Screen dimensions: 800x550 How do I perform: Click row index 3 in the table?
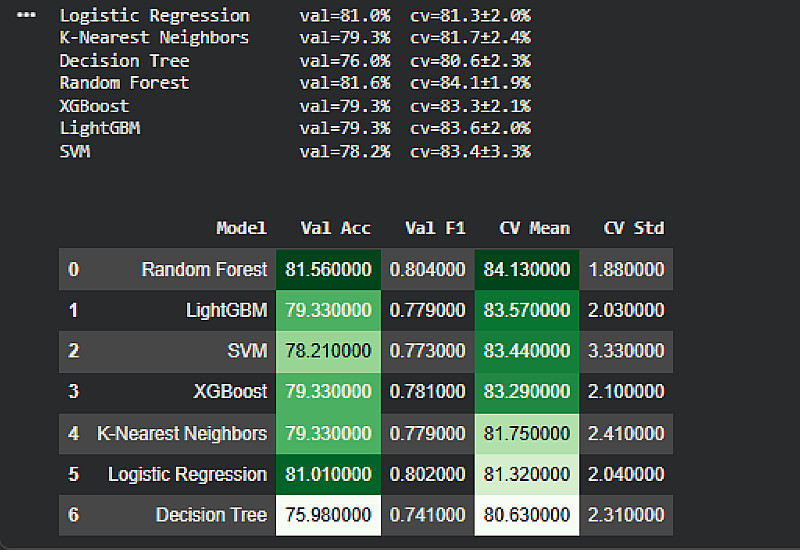[73, 392]
